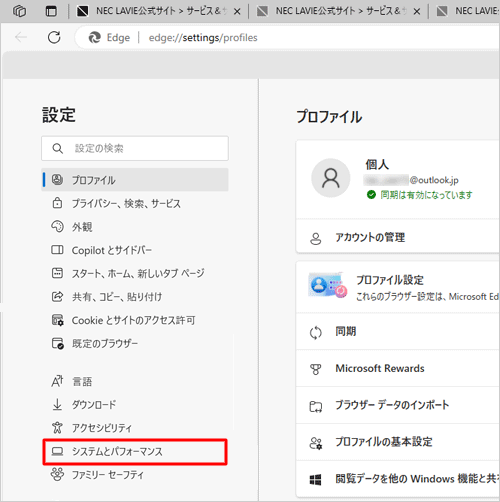
Task: Click the profile avatar picture
Action: [330, 178]
